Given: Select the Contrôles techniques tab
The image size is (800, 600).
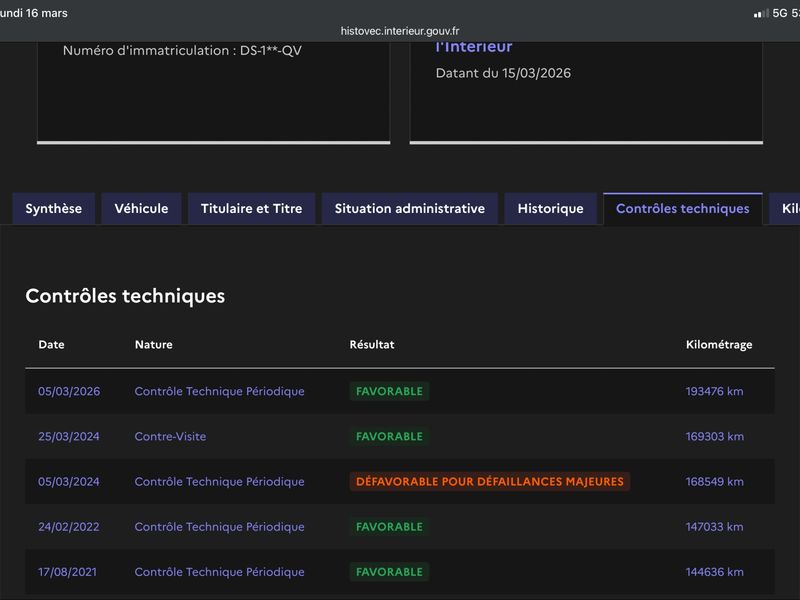Looking at the screenshot, I should (x=683, y=209).
